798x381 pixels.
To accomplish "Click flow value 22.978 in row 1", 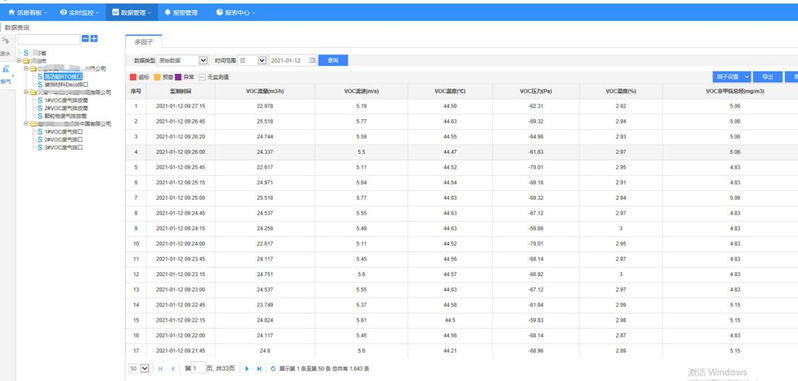I will coord(265,106).
